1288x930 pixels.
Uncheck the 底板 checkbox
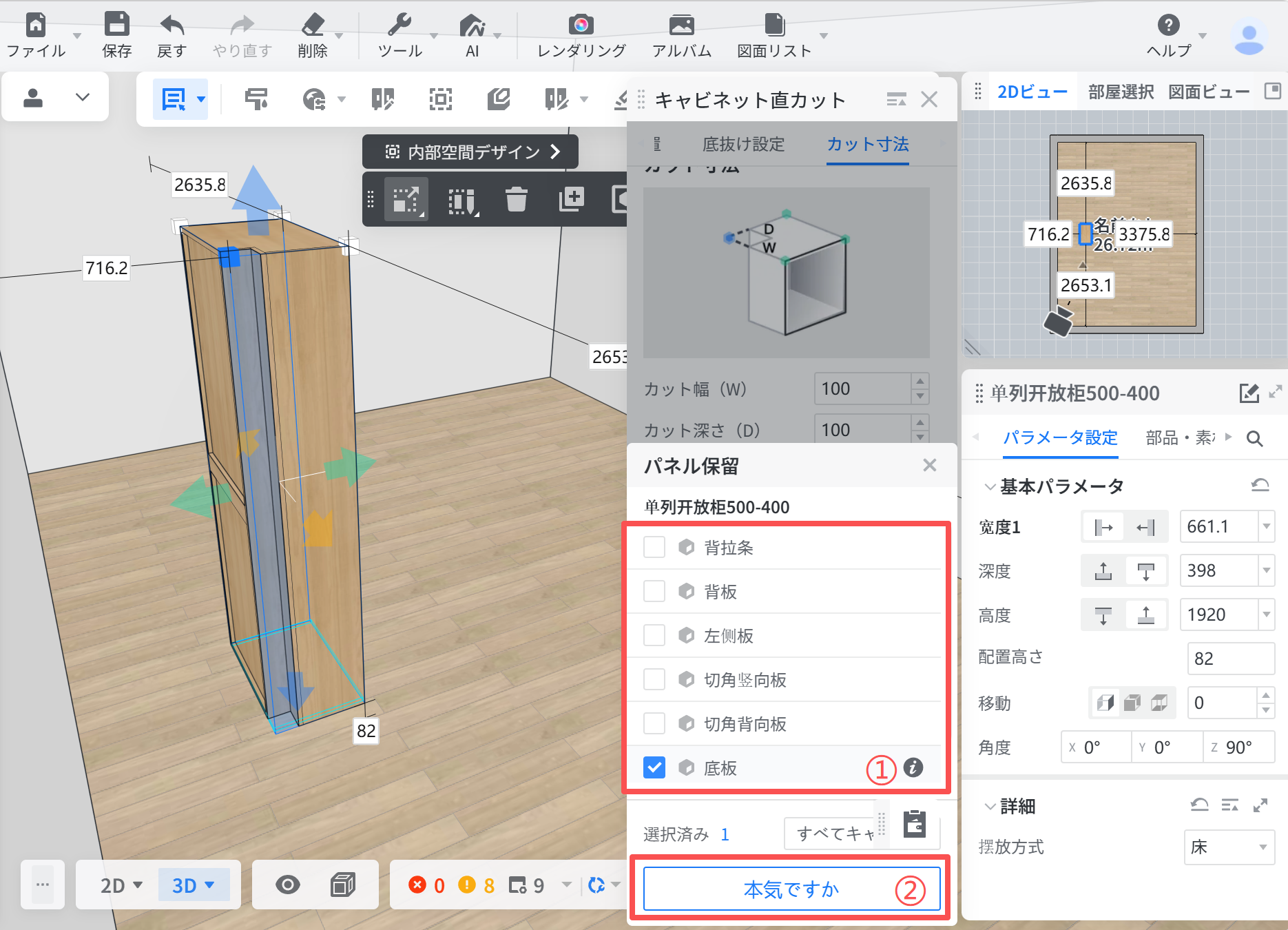point(654,767)
